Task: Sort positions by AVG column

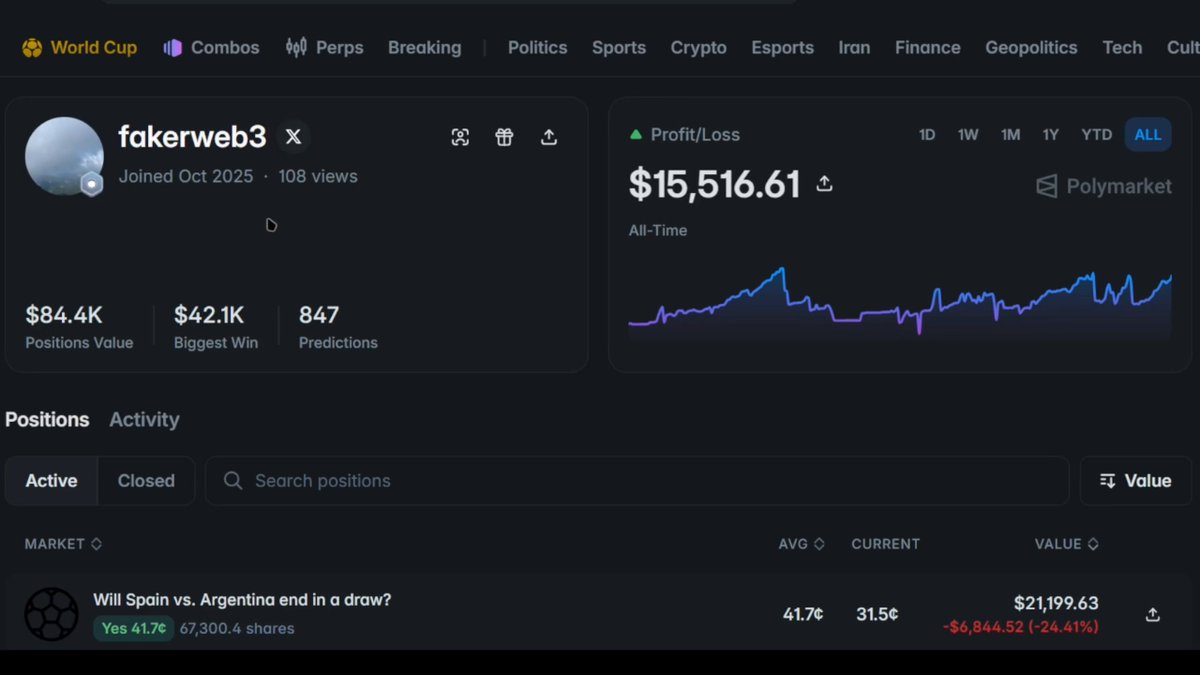Action: click(x=801, y=544)
